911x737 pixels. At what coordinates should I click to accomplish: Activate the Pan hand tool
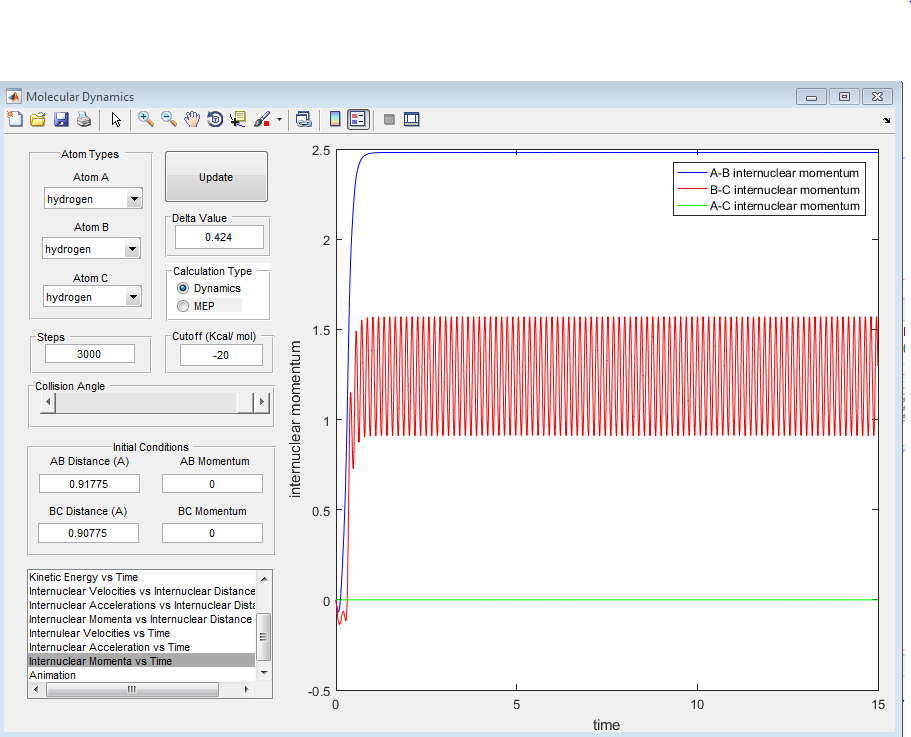[192, 119]
